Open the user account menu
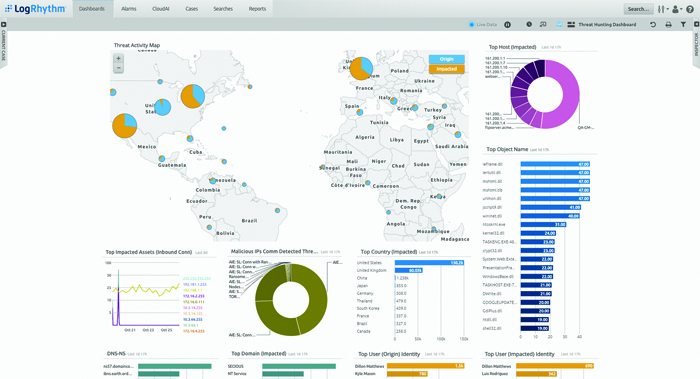Screen dimensions: 700x379 (x=677, y=9)
